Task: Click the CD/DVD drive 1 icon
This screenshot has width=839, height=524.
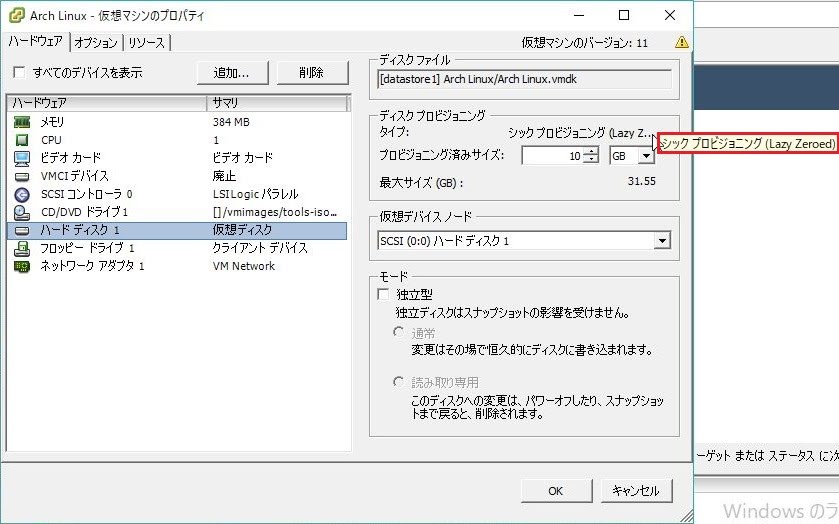Action: [22, 212]
